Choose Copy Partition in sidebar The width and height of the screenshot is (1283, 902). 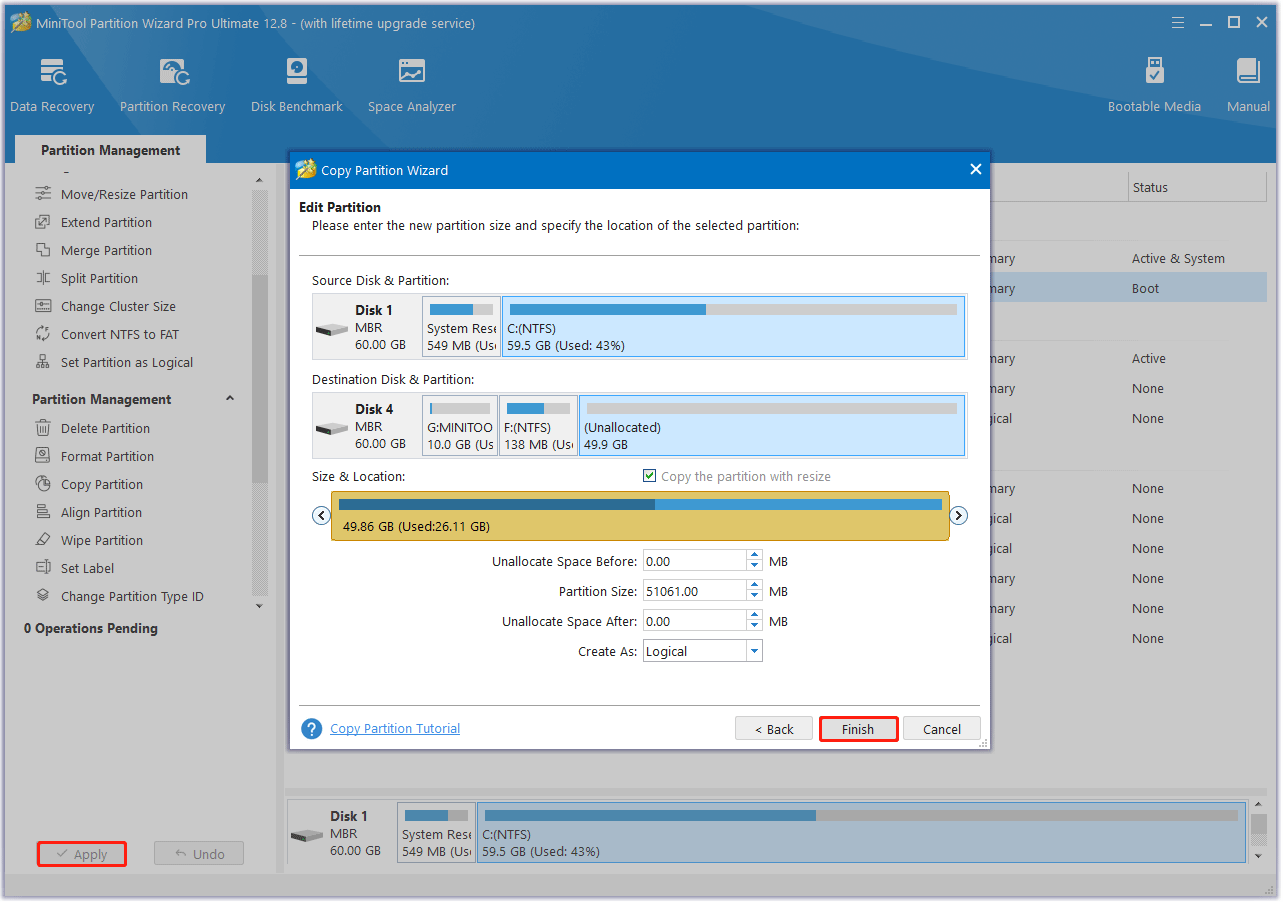coord(102,484)
